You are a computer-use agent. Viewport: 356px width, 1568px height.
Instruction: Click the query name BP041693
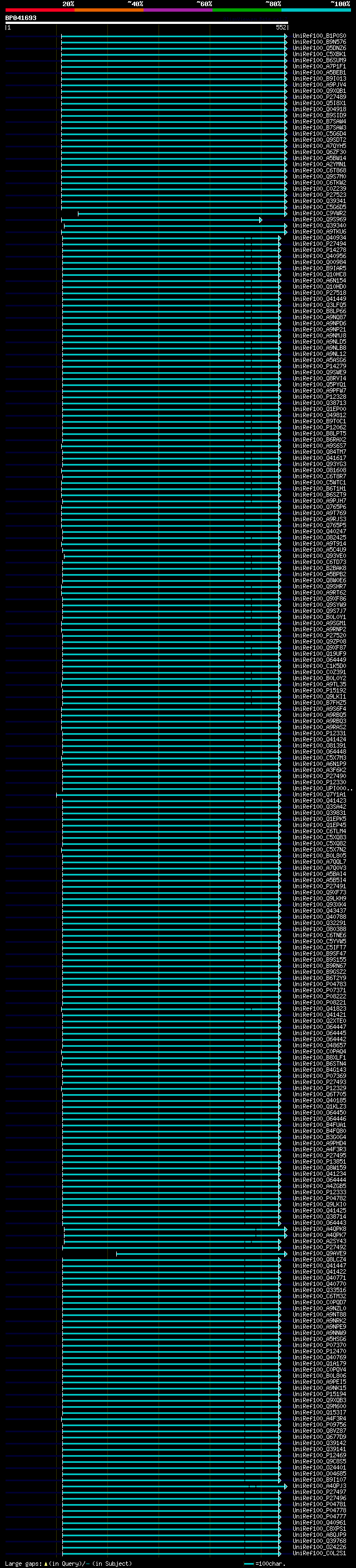click(21, 18)
